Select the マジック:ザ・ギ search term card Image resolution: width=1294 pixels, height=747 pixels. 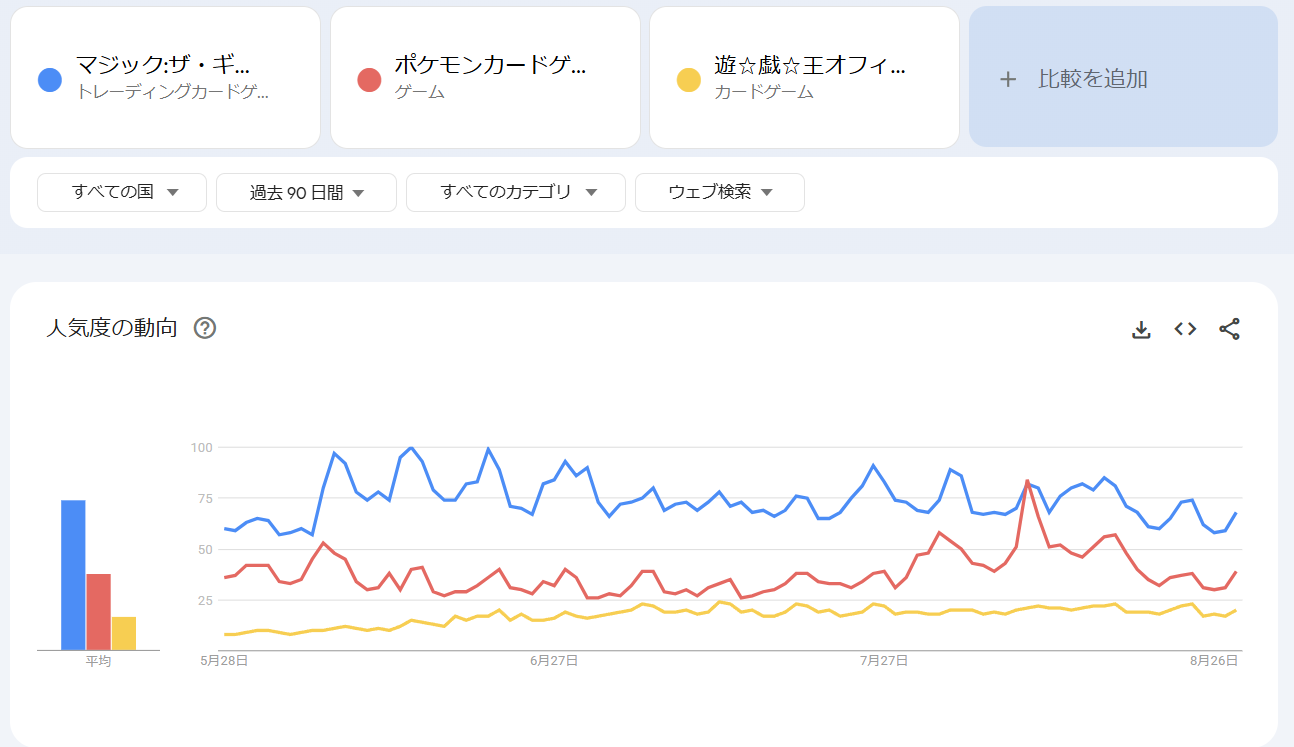(x=165, y=78)
